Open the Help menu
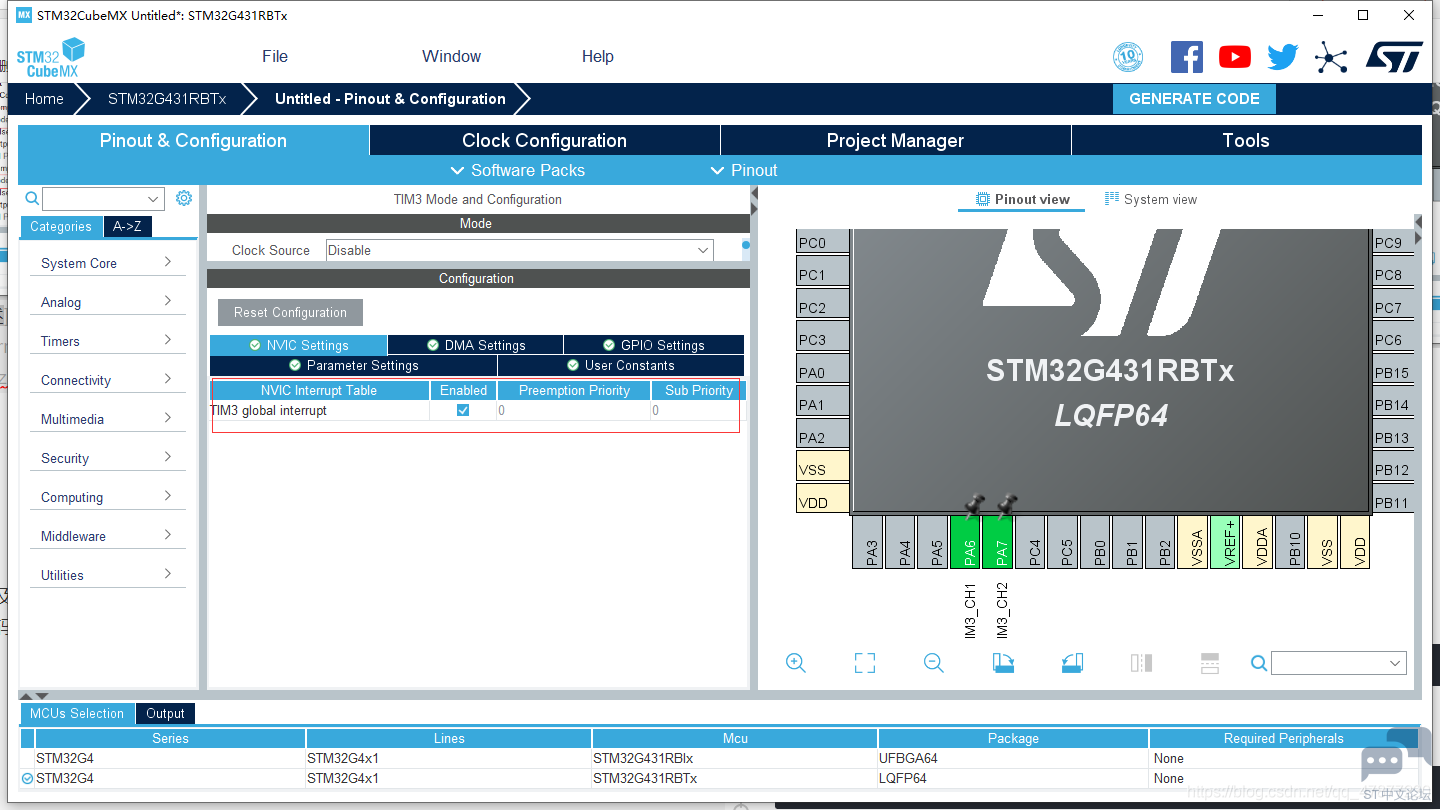 click(x=598, y=57)
